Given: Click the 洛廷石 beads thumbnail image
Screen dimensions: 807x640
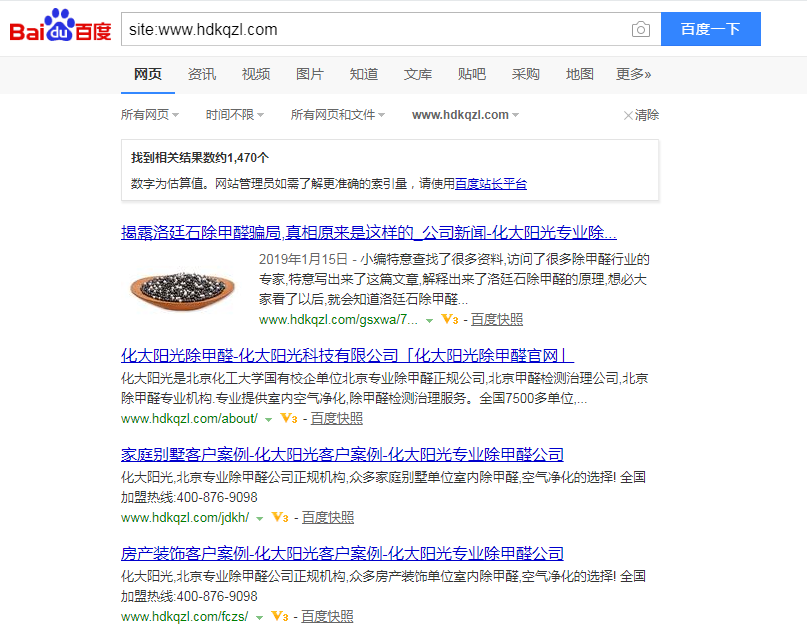Looking at the screenshot, I should (x=184, y=286).
